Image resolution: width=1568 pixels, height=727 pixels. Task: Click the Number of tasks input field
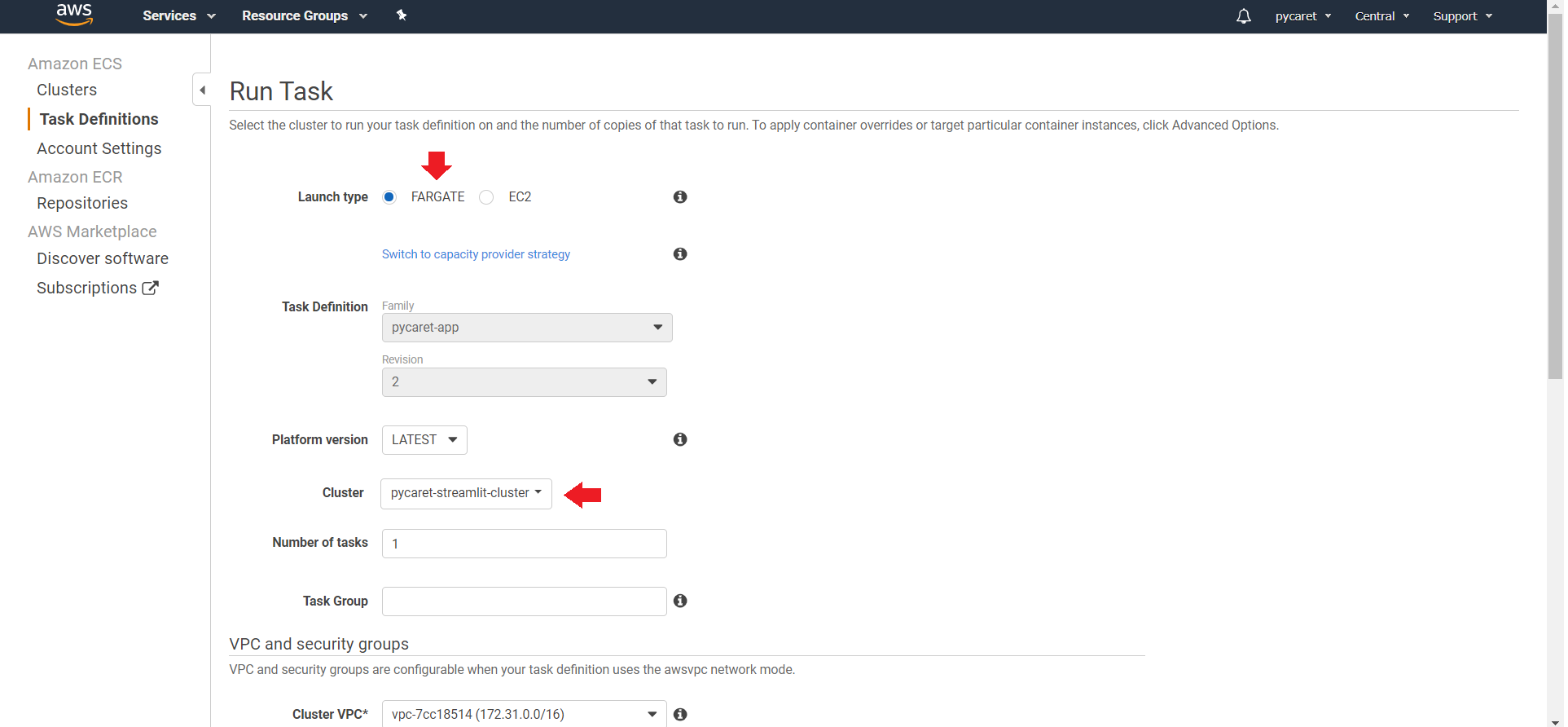(524, 544)
